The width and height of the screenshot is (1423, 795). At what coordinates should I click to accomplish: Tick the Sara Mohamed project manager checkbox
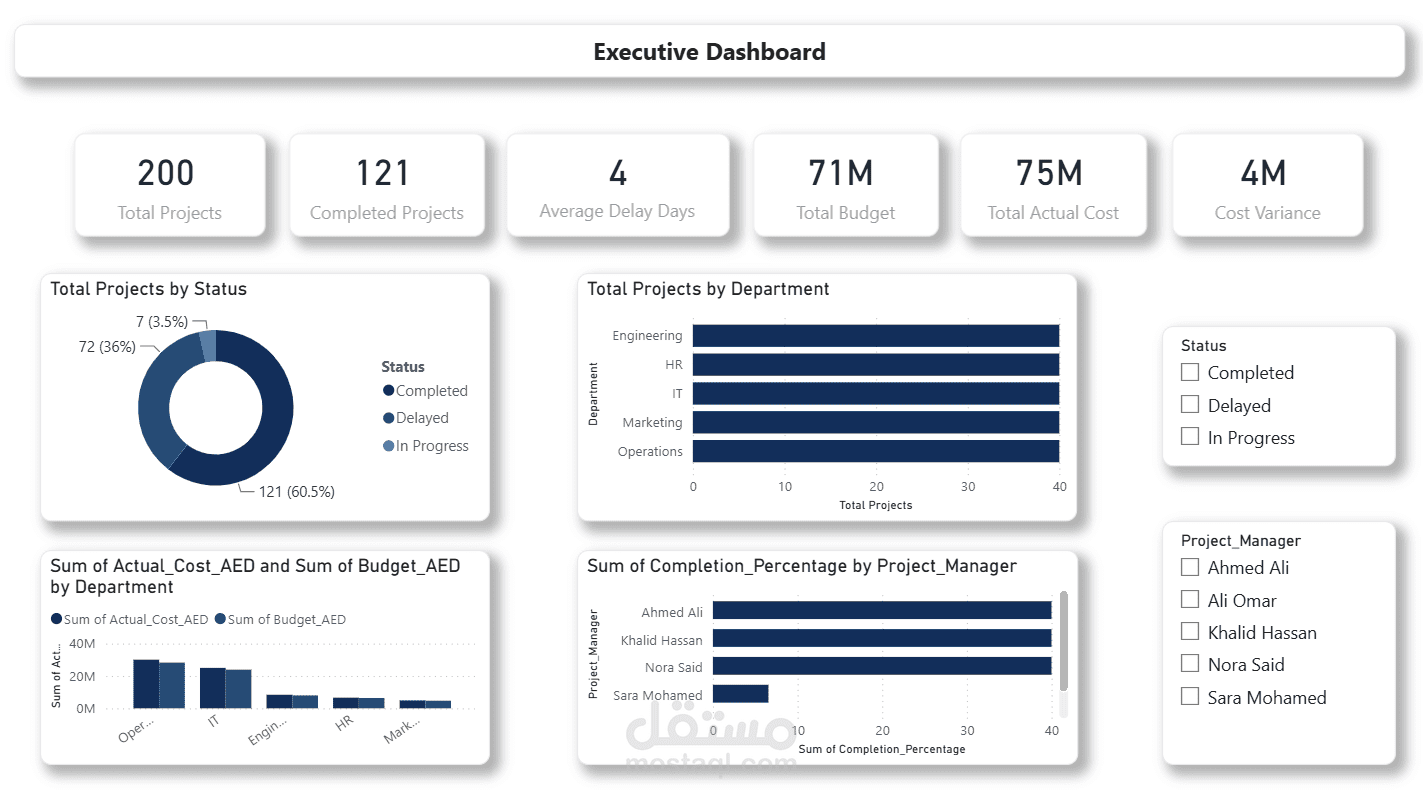[1190, 696]
